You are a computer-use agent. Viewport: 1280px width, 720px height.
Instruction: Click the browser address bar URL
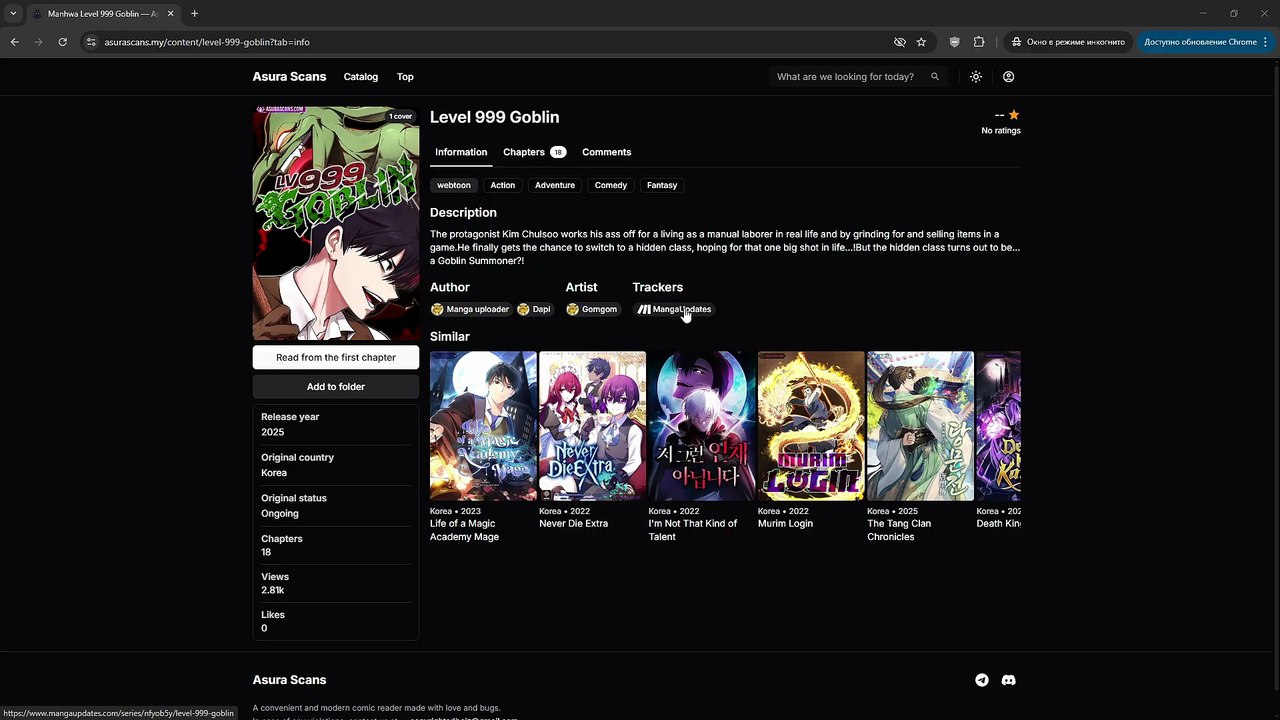207,42
